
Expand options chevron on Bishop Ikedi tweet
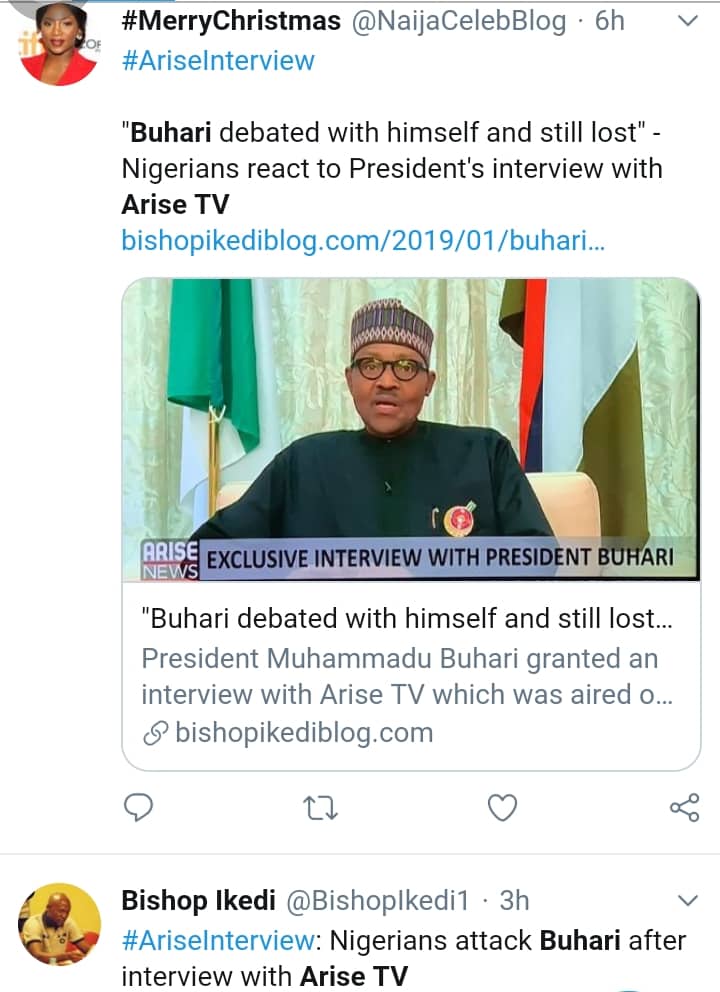(688, 901)
